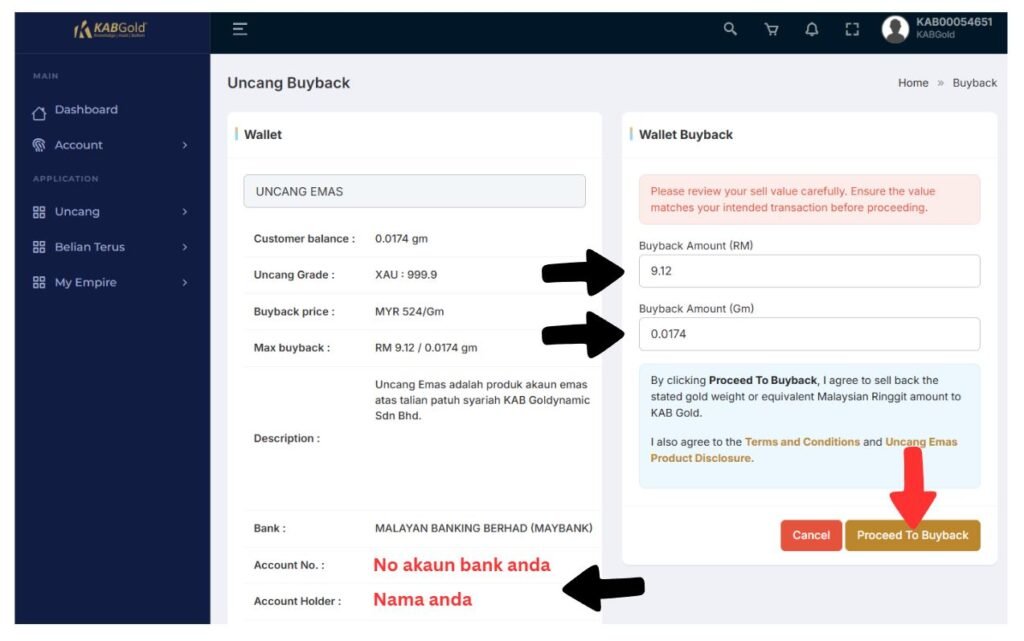This screenshot has width=1024, height=641.
Task: Click the Dashboard home icon
Action: point(39,113)
